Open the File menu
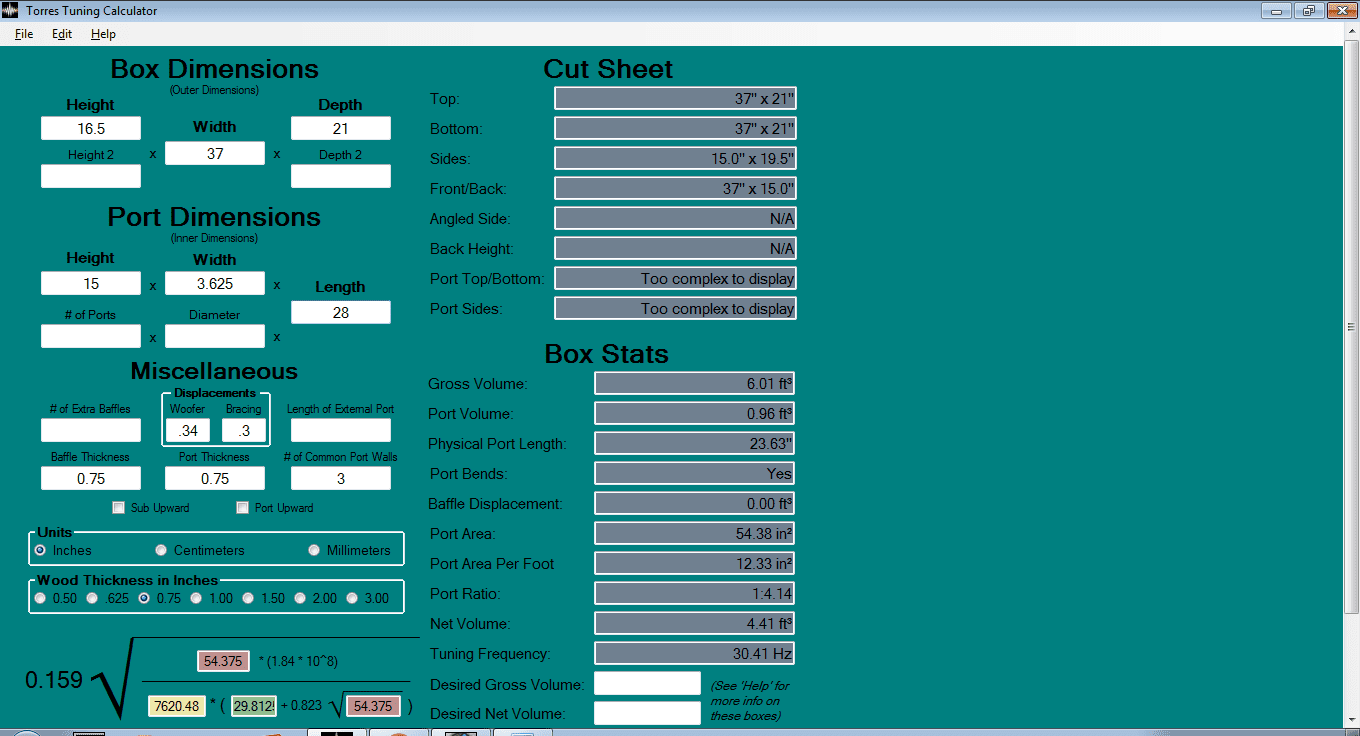 point(24,34)
